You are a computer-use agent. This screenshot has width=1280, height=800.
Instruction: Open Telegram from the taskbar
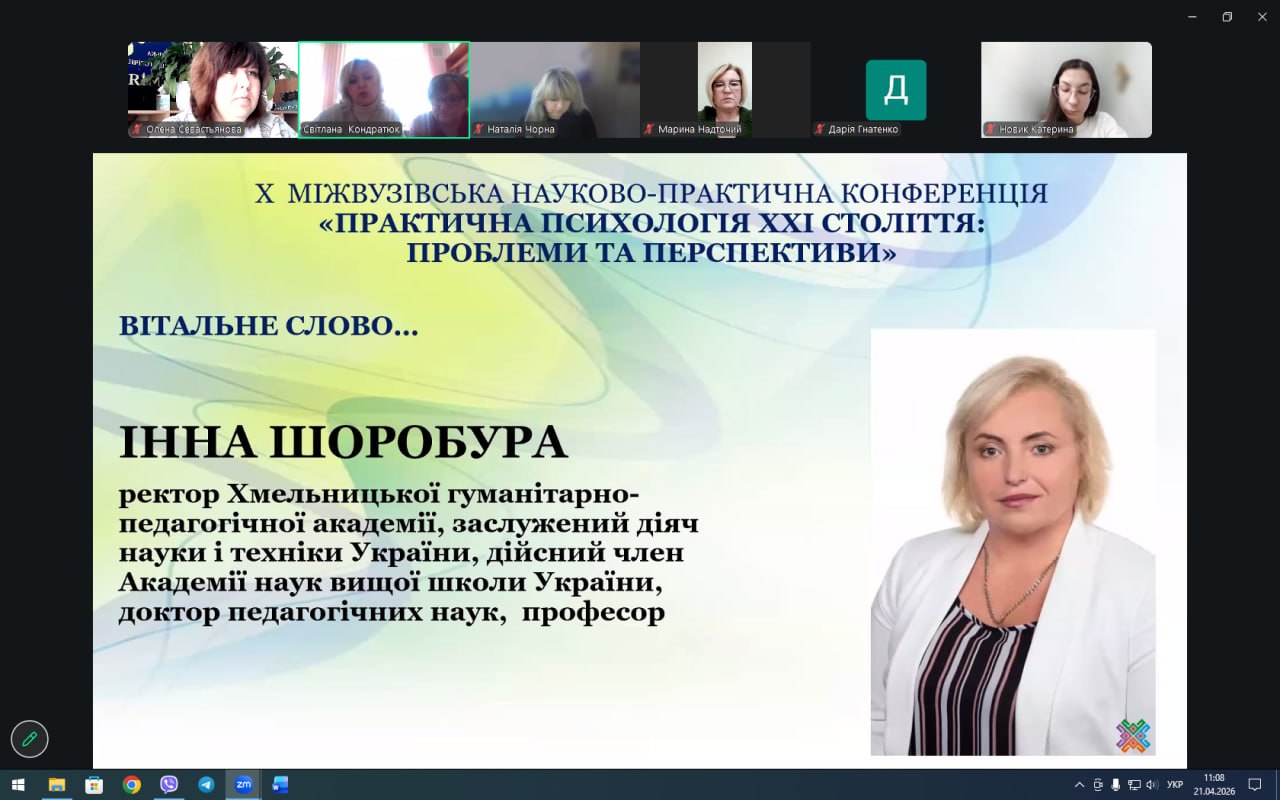[x=206, y=785]
